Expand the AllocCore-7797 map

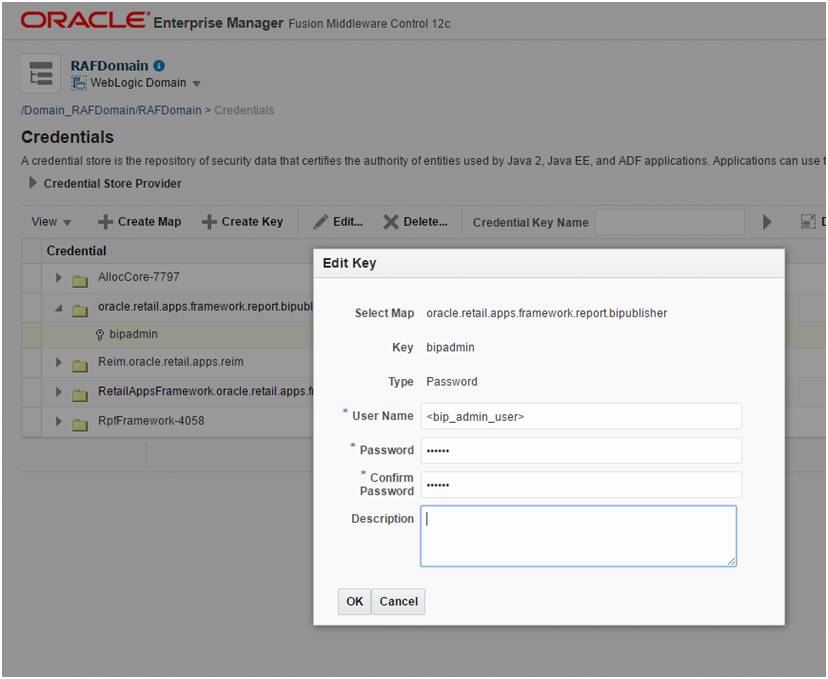coord(59,278)
